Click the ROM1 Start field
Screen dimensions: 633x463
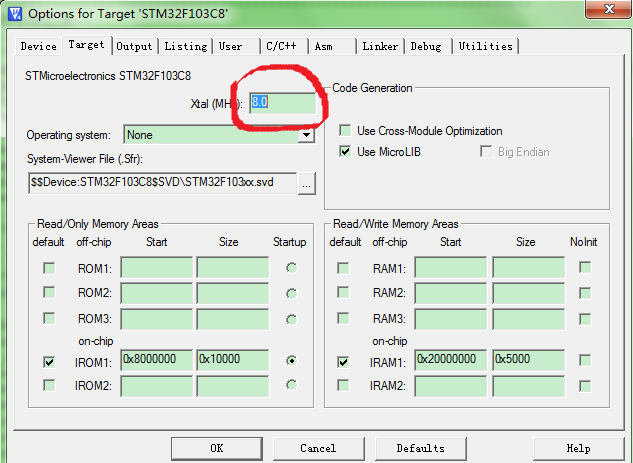coord(157,267)
